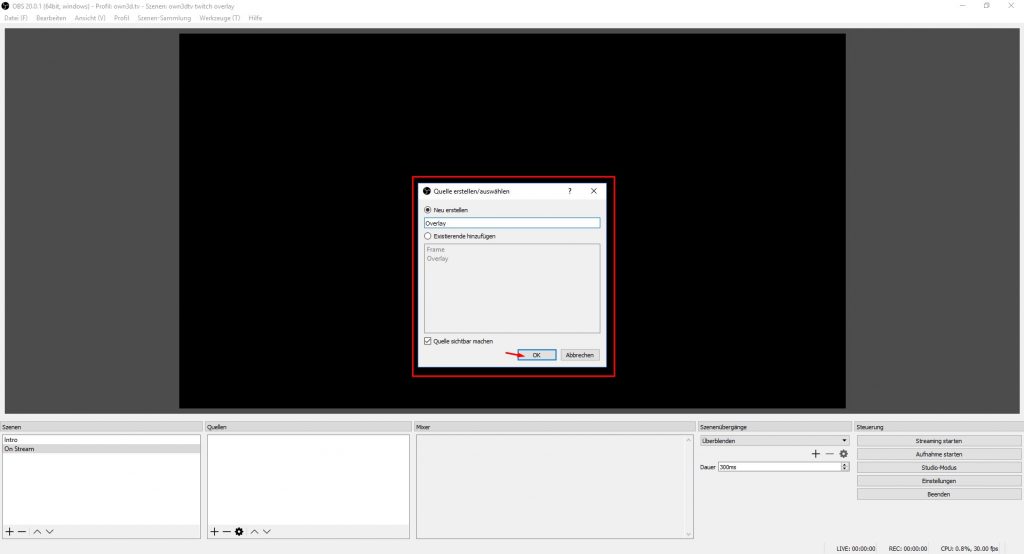Add a new scene with plus icon
Viewport: 1024px width, 554px height.
pos(10,531)
